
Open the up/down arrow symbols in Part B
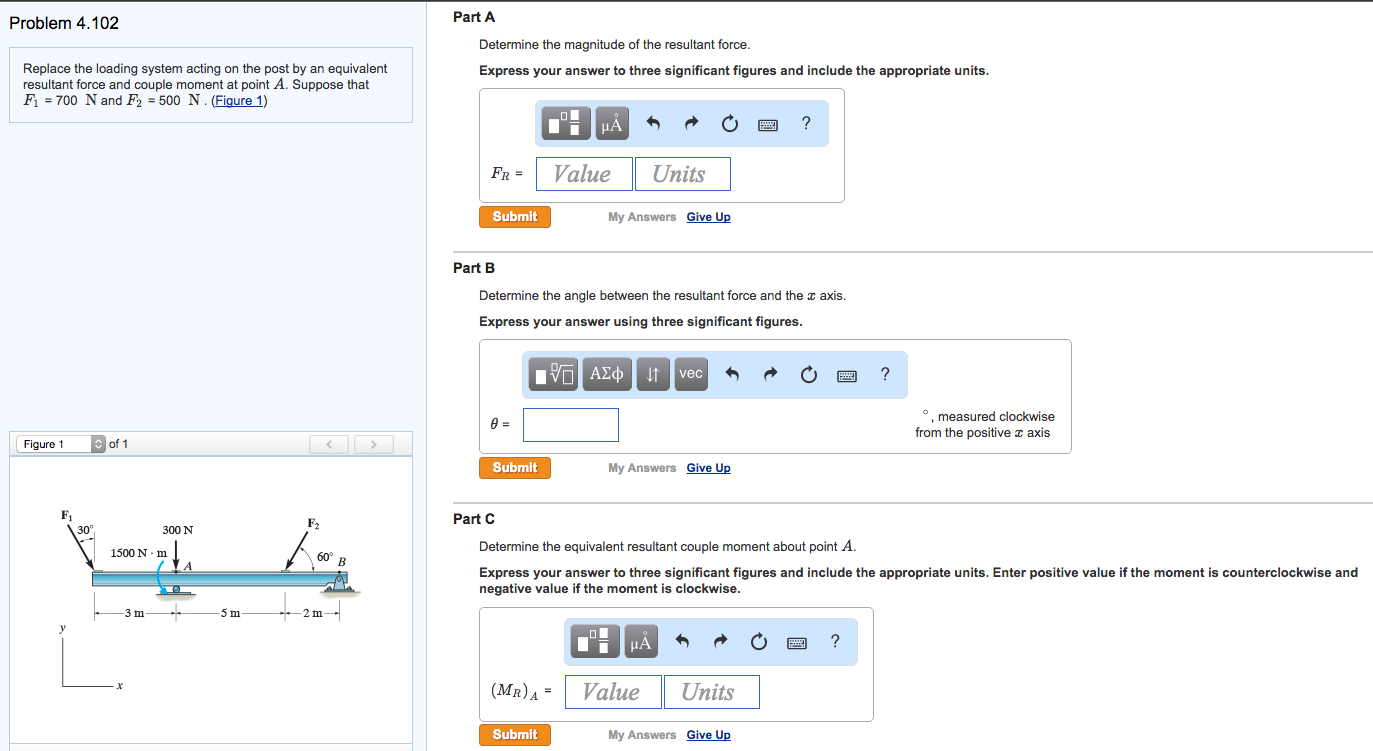point(652,374)
